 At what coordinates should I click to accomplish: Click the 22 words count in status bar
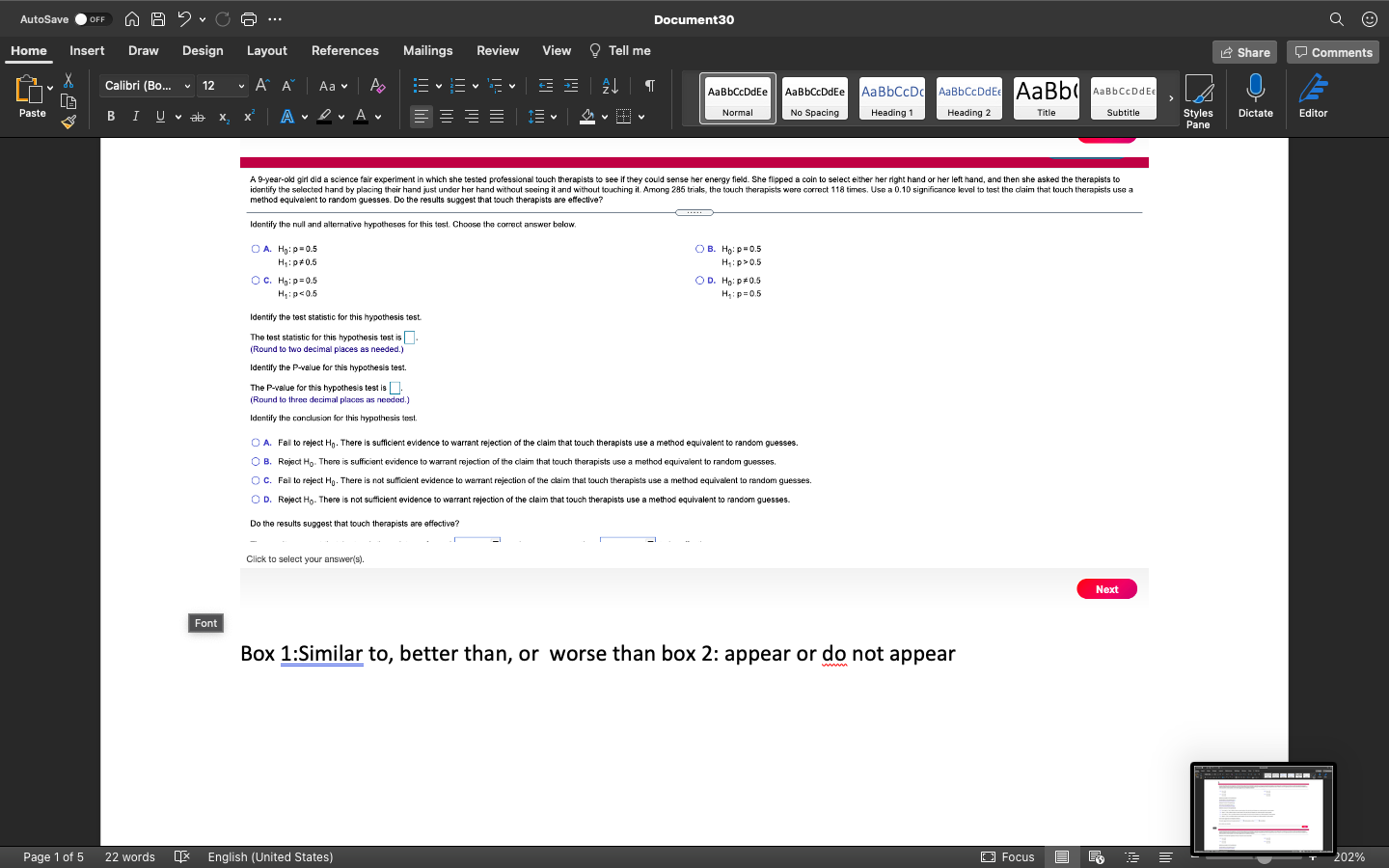pos(130,856)
